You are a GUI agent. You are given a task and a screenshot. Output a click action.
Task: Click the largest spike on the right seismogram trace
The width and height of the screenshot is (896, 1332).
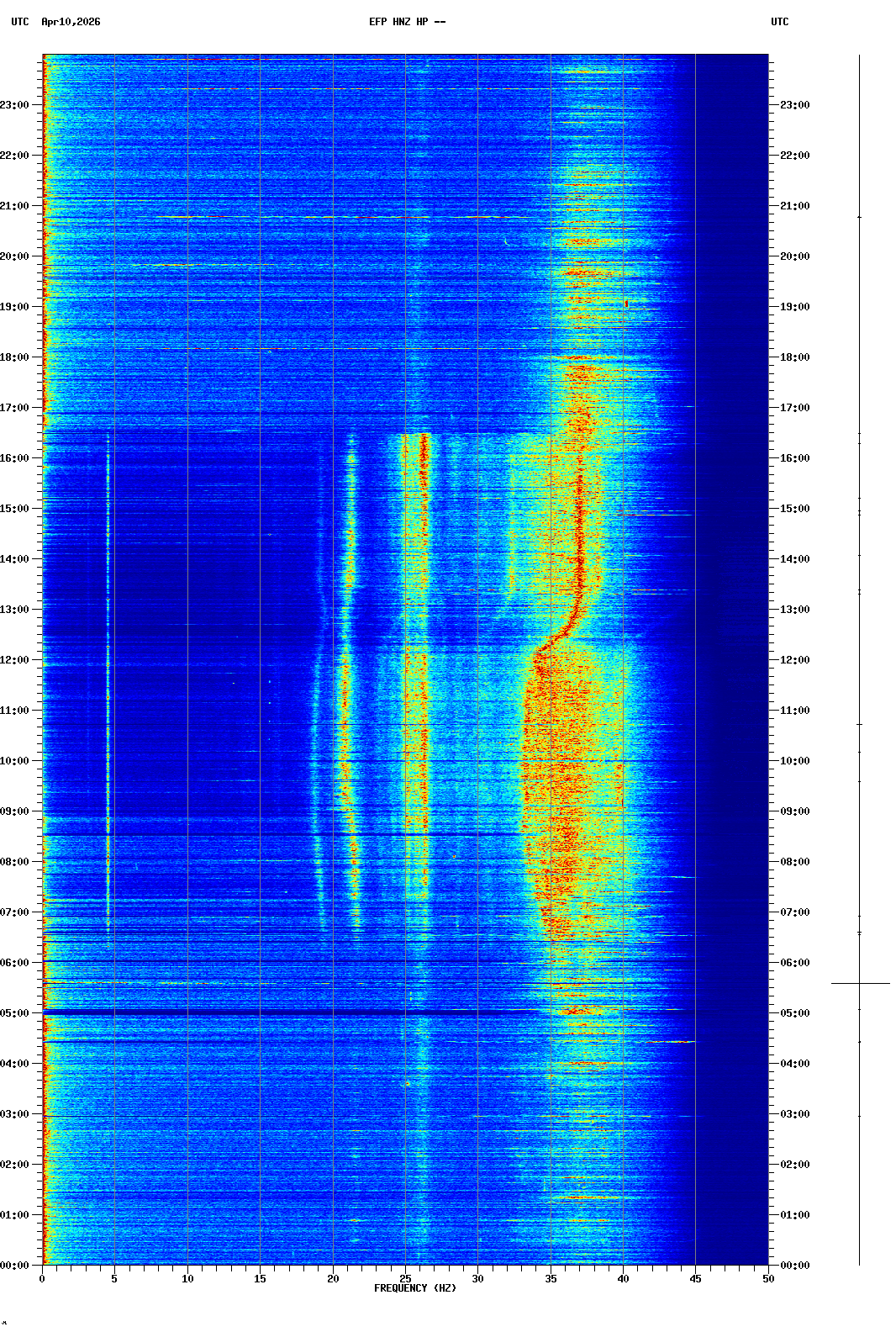coord(860,983)
